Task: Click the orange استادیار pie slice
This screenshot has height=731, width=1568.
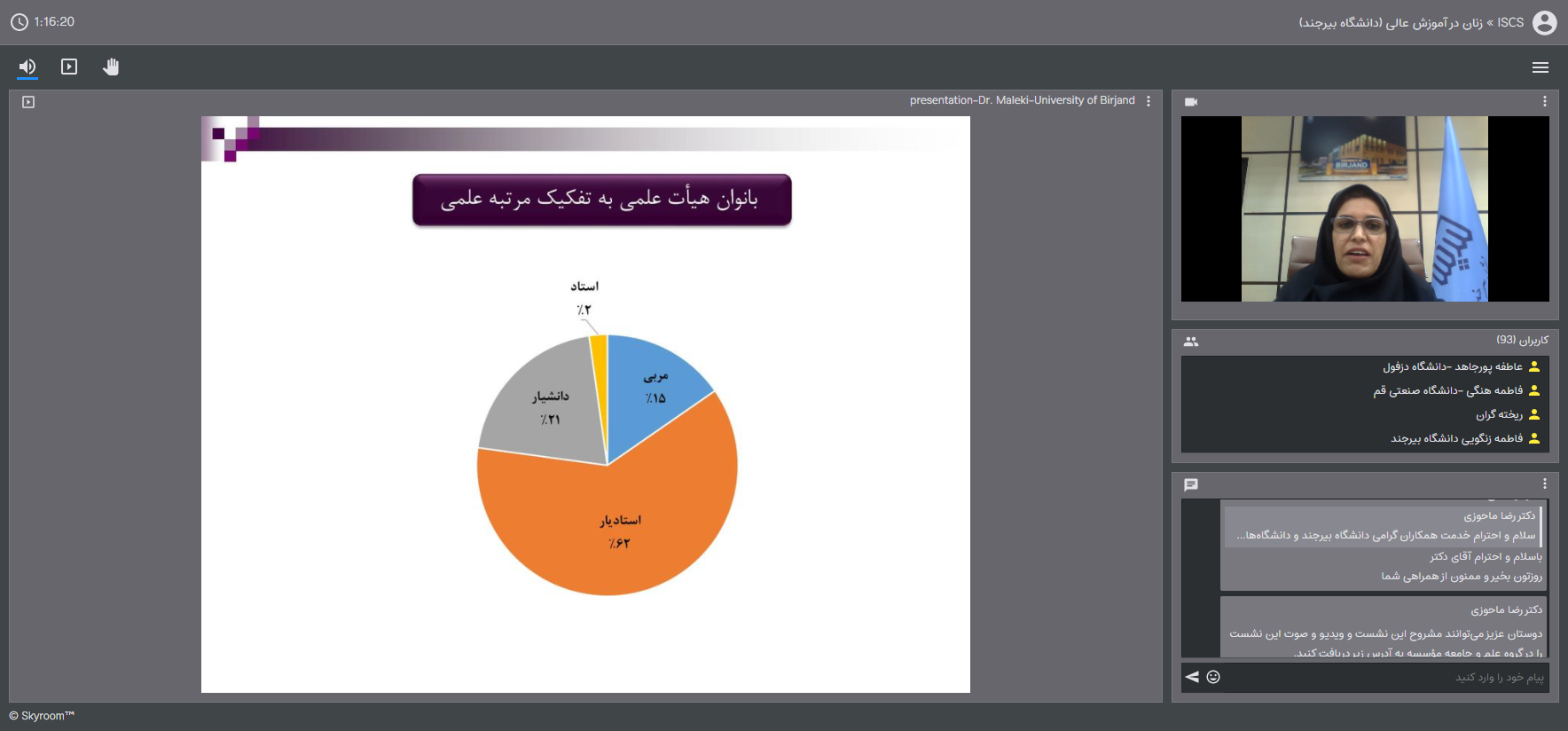Action: [612, 532]
